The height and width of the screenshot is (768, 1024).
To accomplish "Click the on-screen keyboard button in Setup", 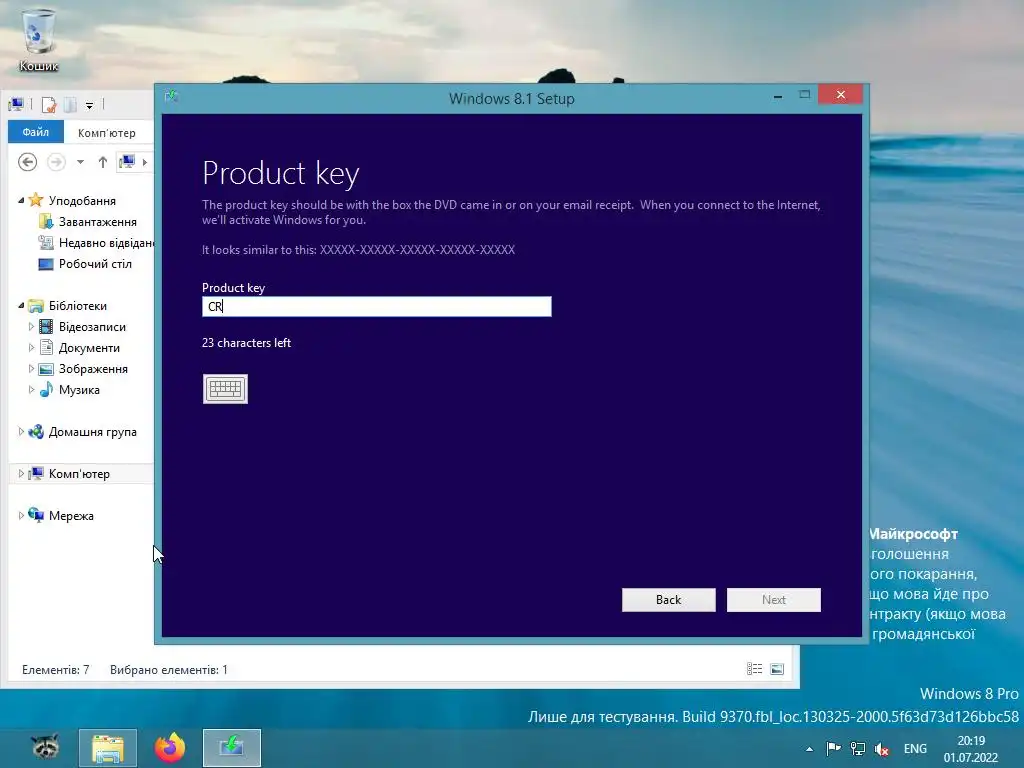I will (x=225, y=389).
